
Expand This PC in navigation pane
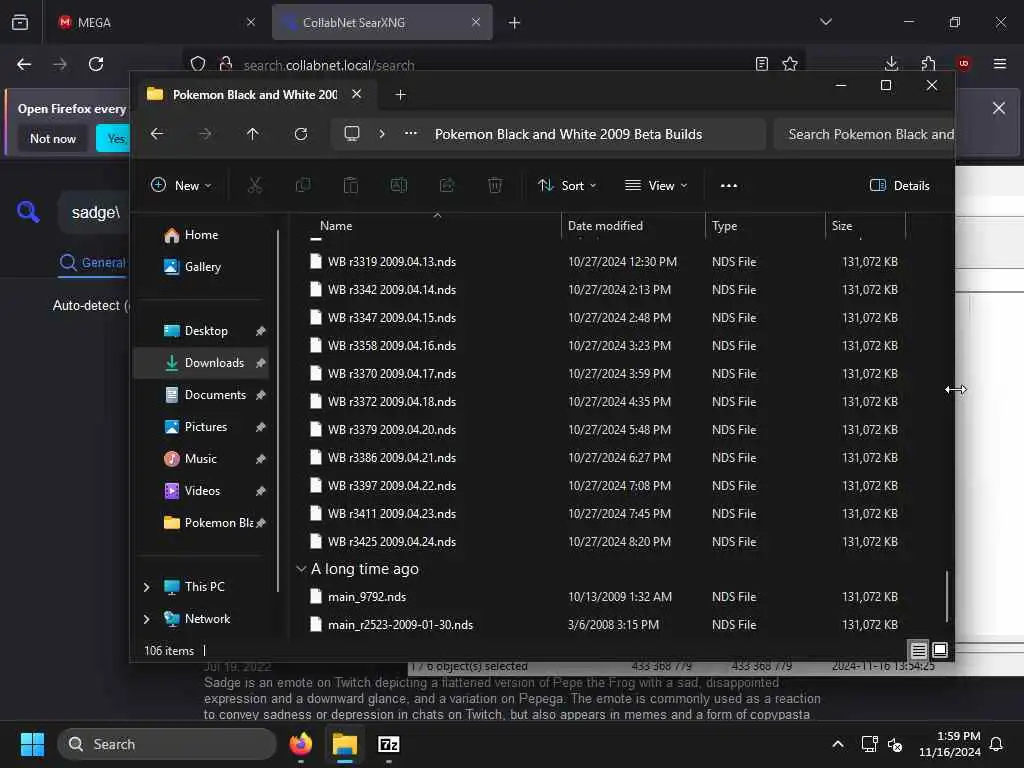point(146,587)
